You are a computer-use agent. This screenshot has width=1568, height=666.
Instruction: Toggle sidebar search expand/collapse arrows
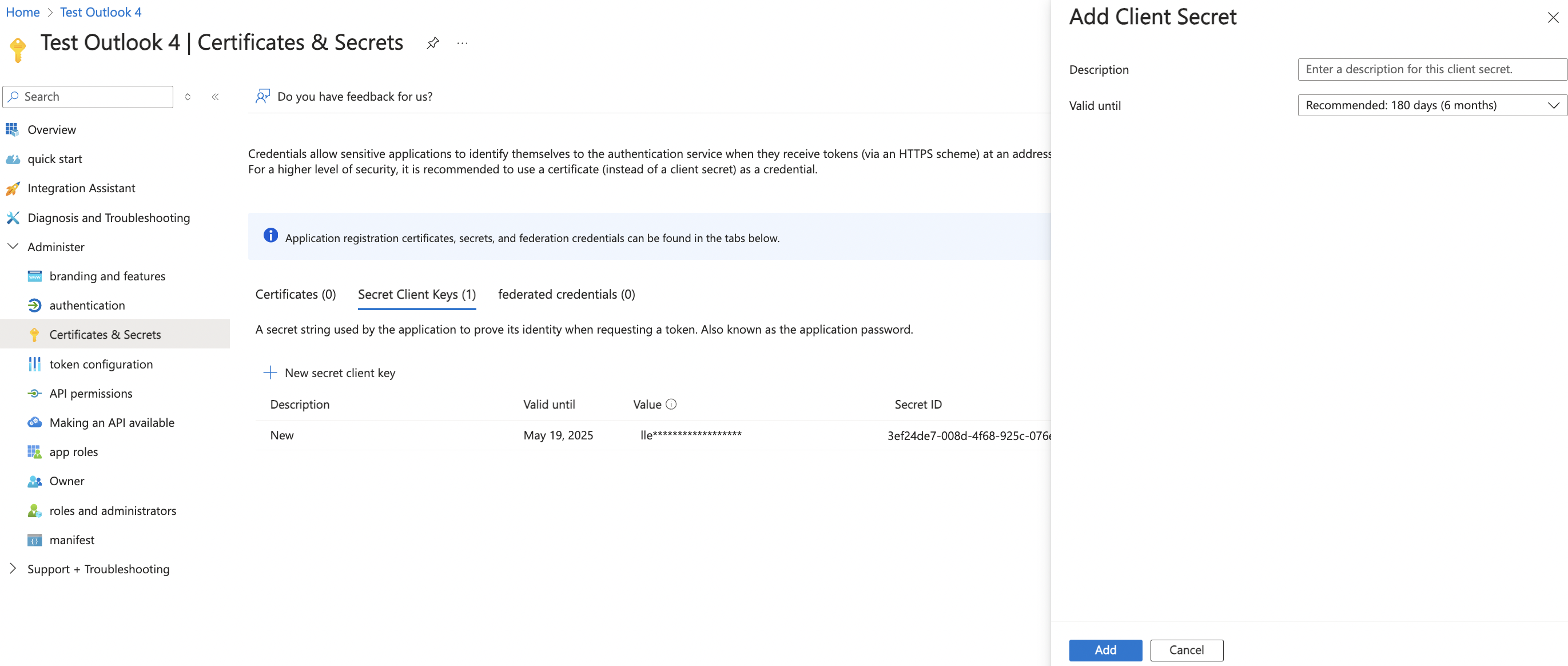tap(188, 97)
